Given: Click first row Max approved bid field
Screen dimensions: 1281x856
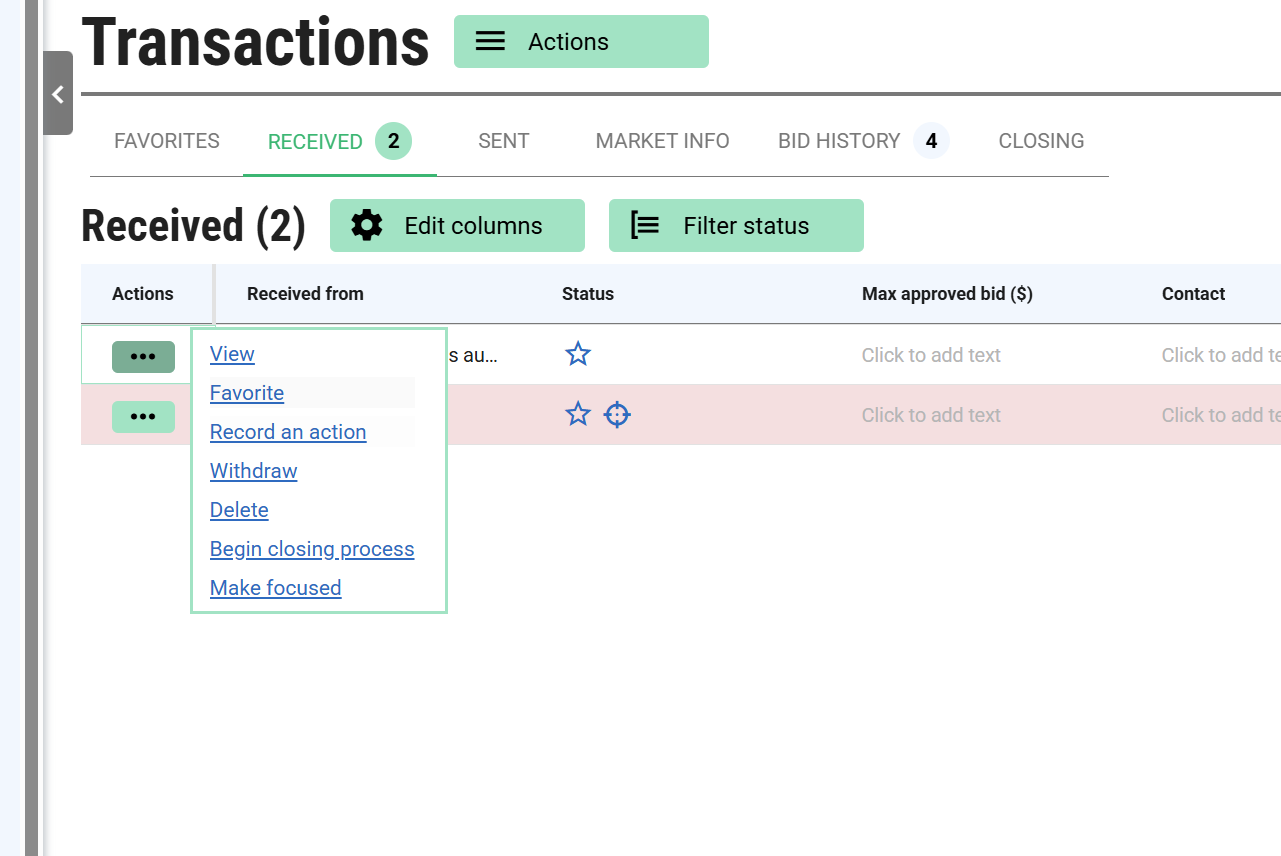Looking at the screenshot, I should coord(931,355).
